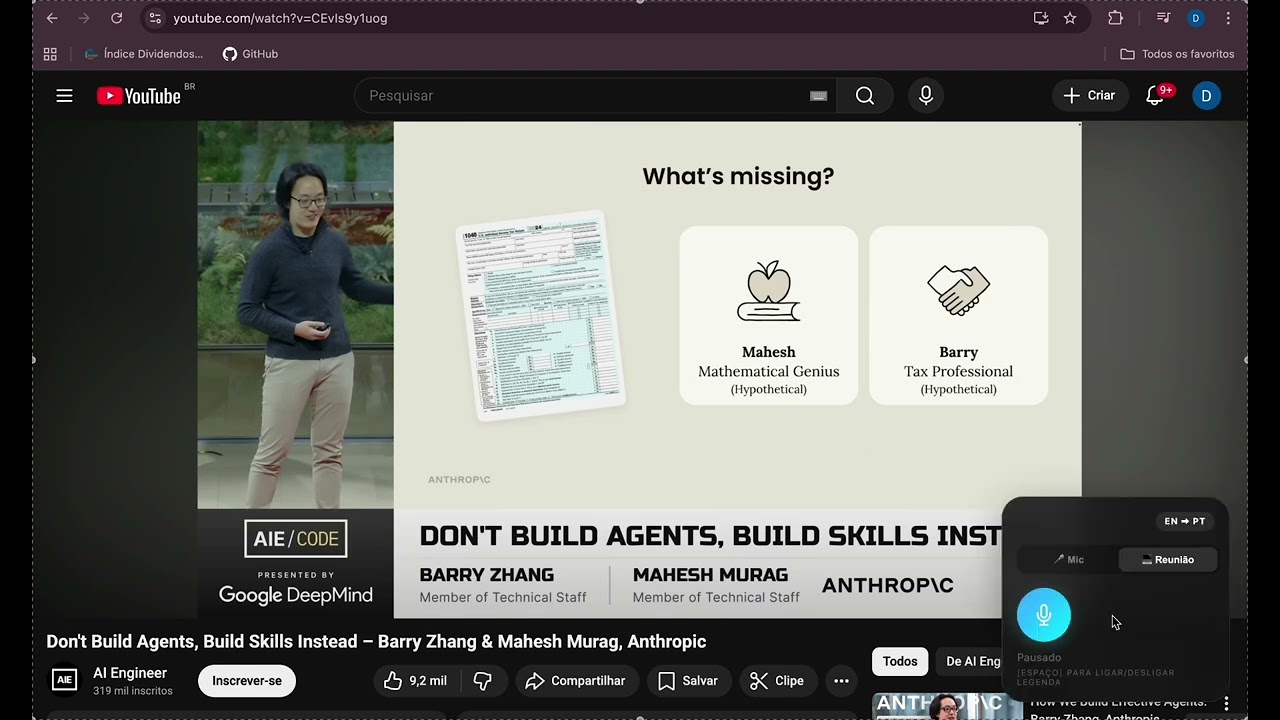Open options for the recommended video
This screenshot has height=720, width=1280.
[x=1226, y=704]
